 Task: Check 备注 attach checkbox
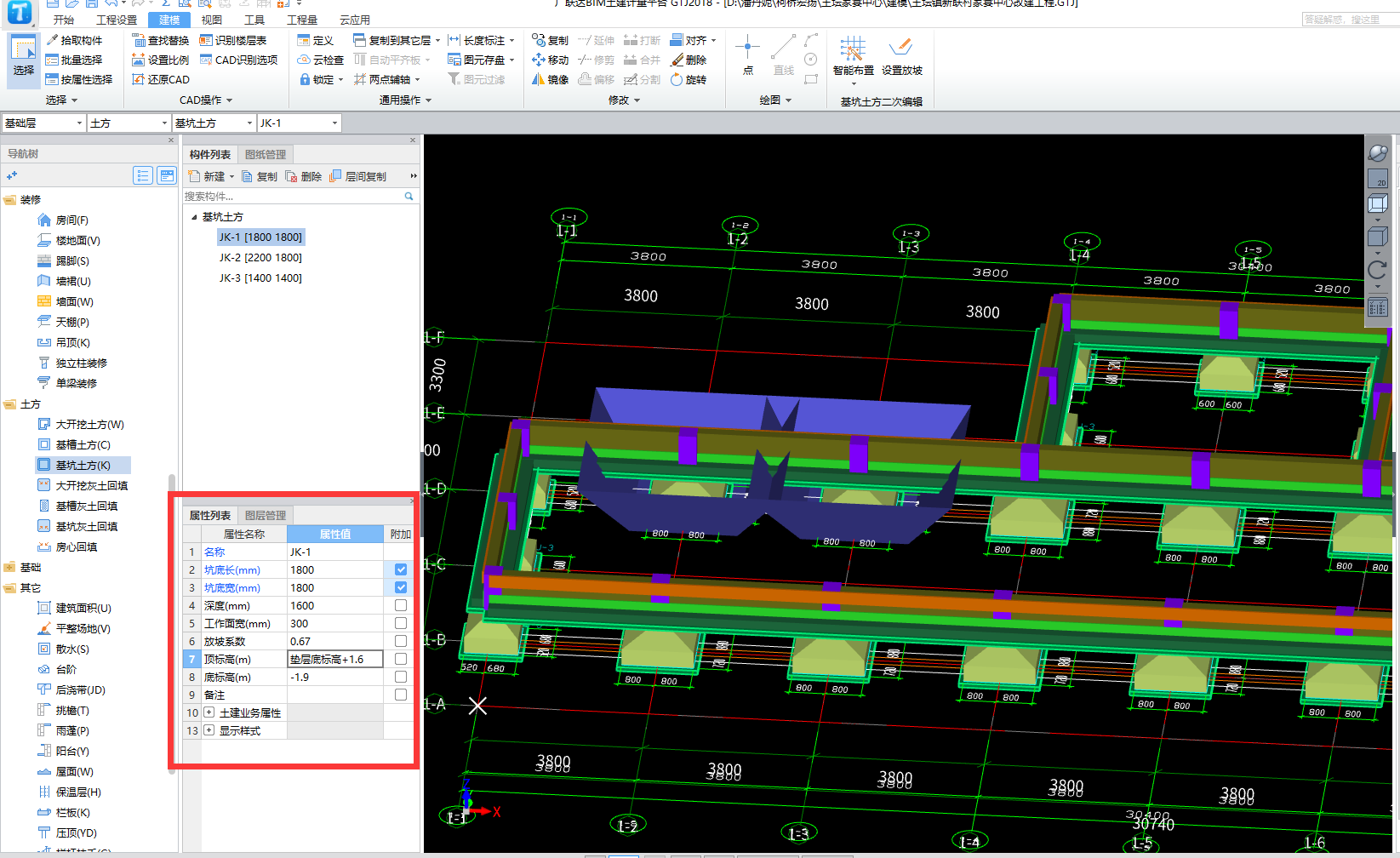tap(401, 695)
